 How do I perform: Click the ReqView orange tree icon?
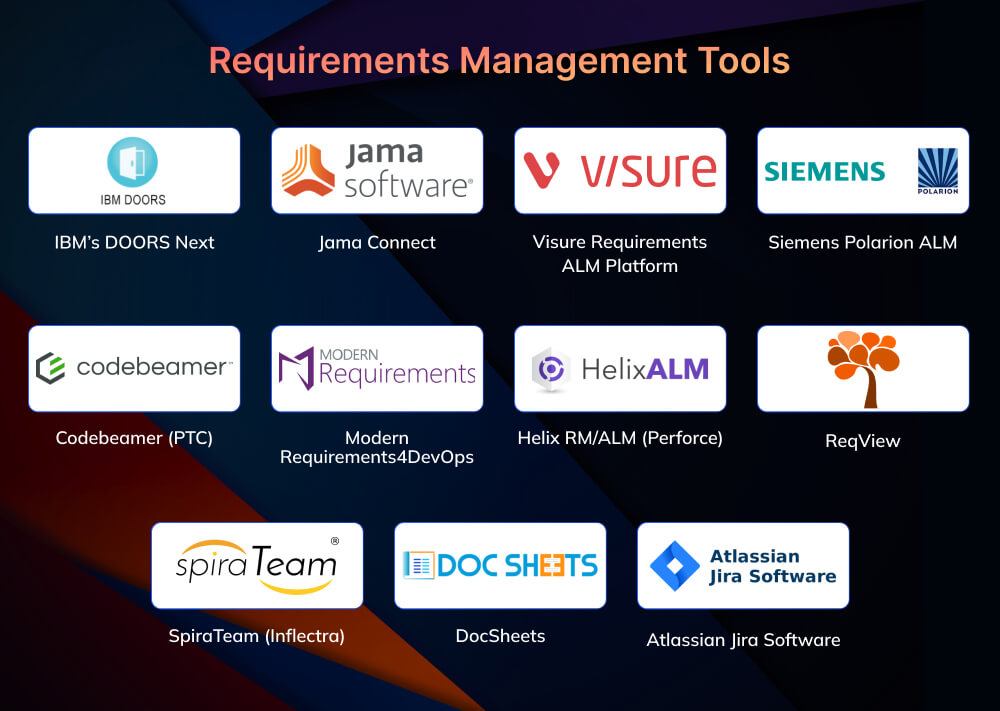pyautogui.click(x=862, y=367)
